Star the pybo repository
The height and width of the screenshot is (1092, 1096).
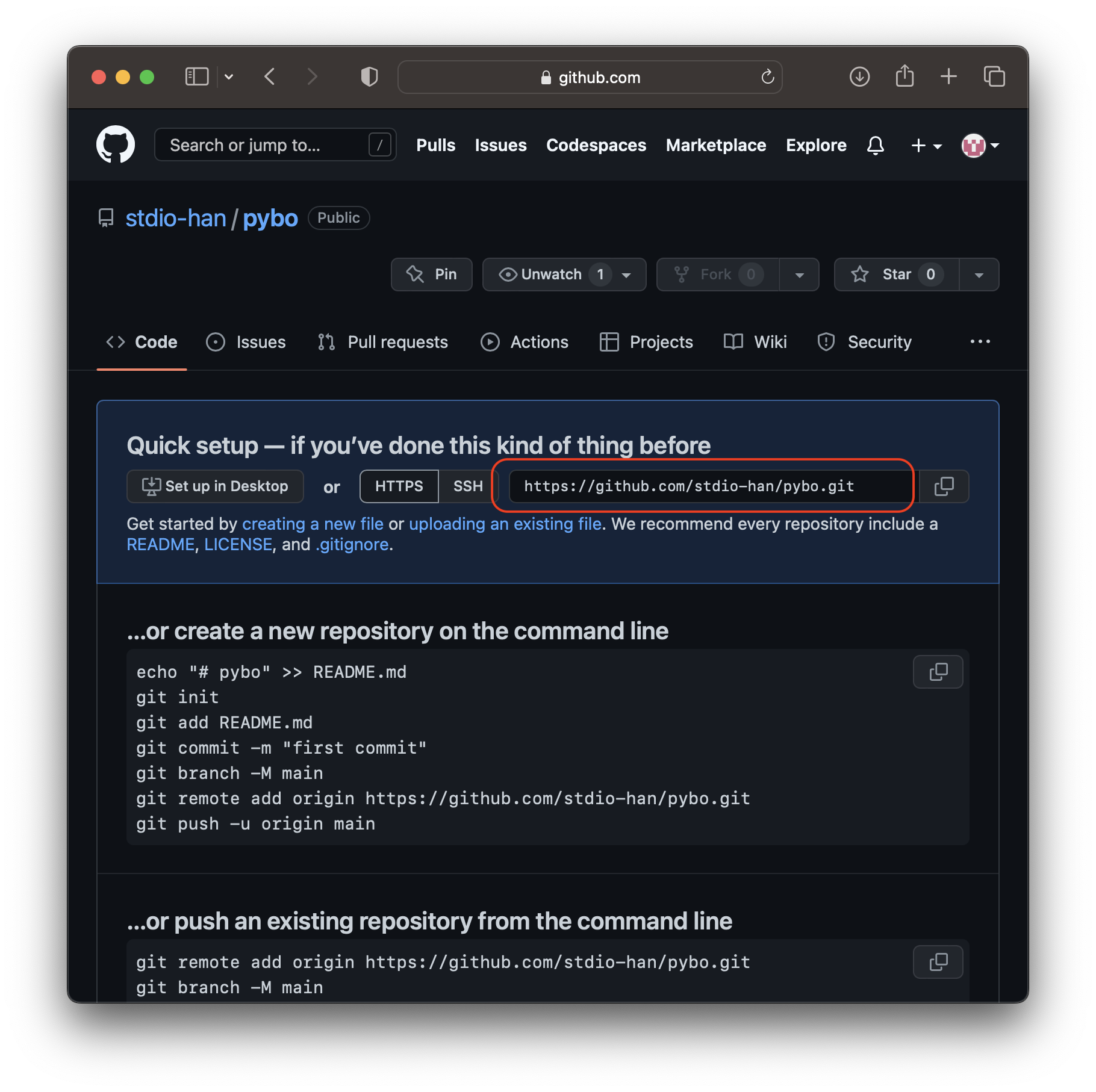[897, 275]
